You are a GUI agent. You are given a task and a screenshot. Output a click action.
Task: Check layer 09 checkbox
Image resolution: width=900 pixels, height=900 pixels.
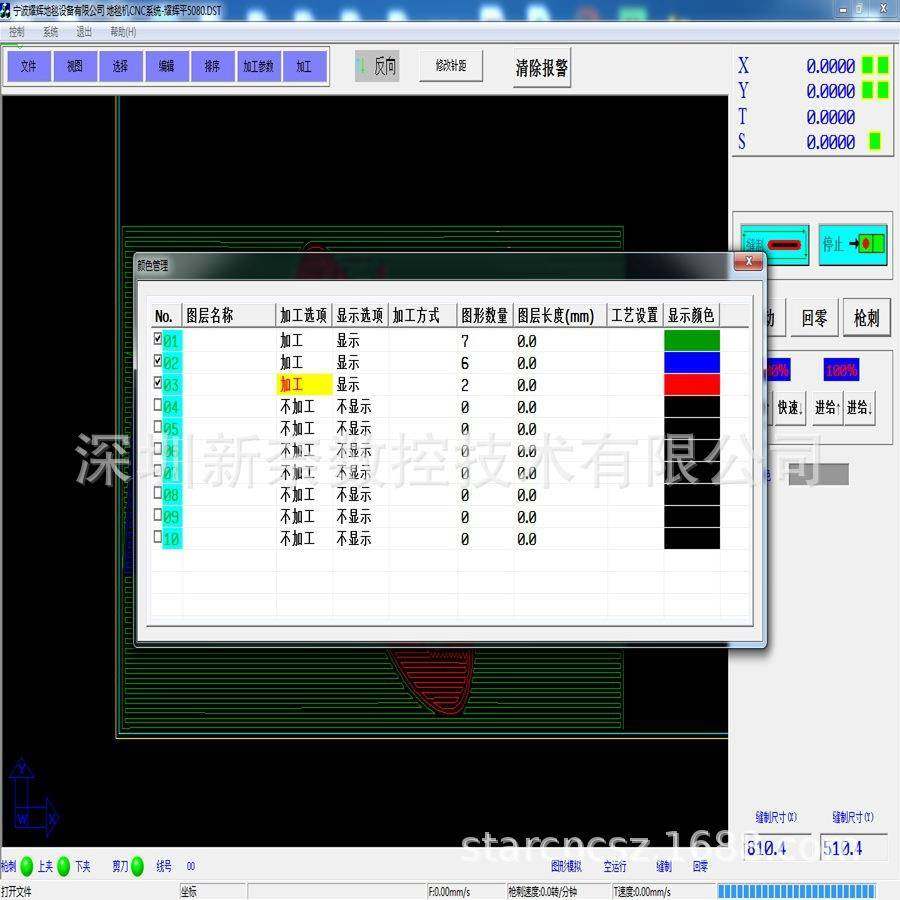[158, 514]
